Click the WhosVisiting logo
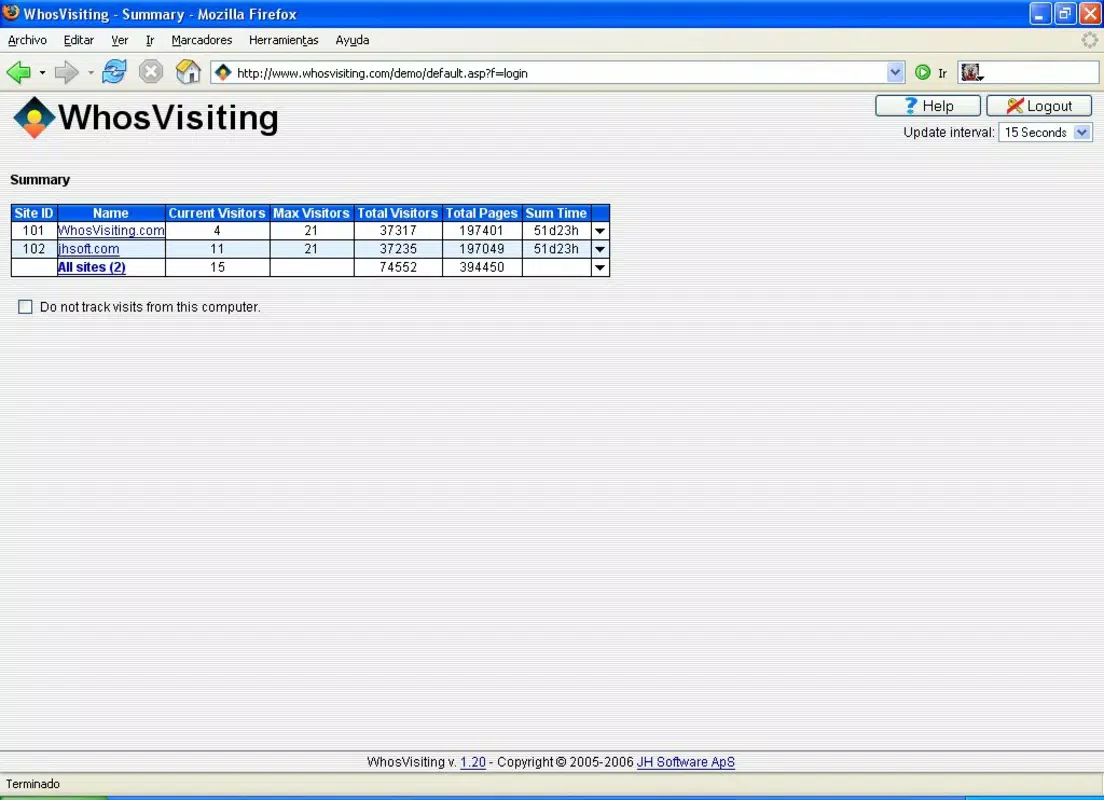 146,118
